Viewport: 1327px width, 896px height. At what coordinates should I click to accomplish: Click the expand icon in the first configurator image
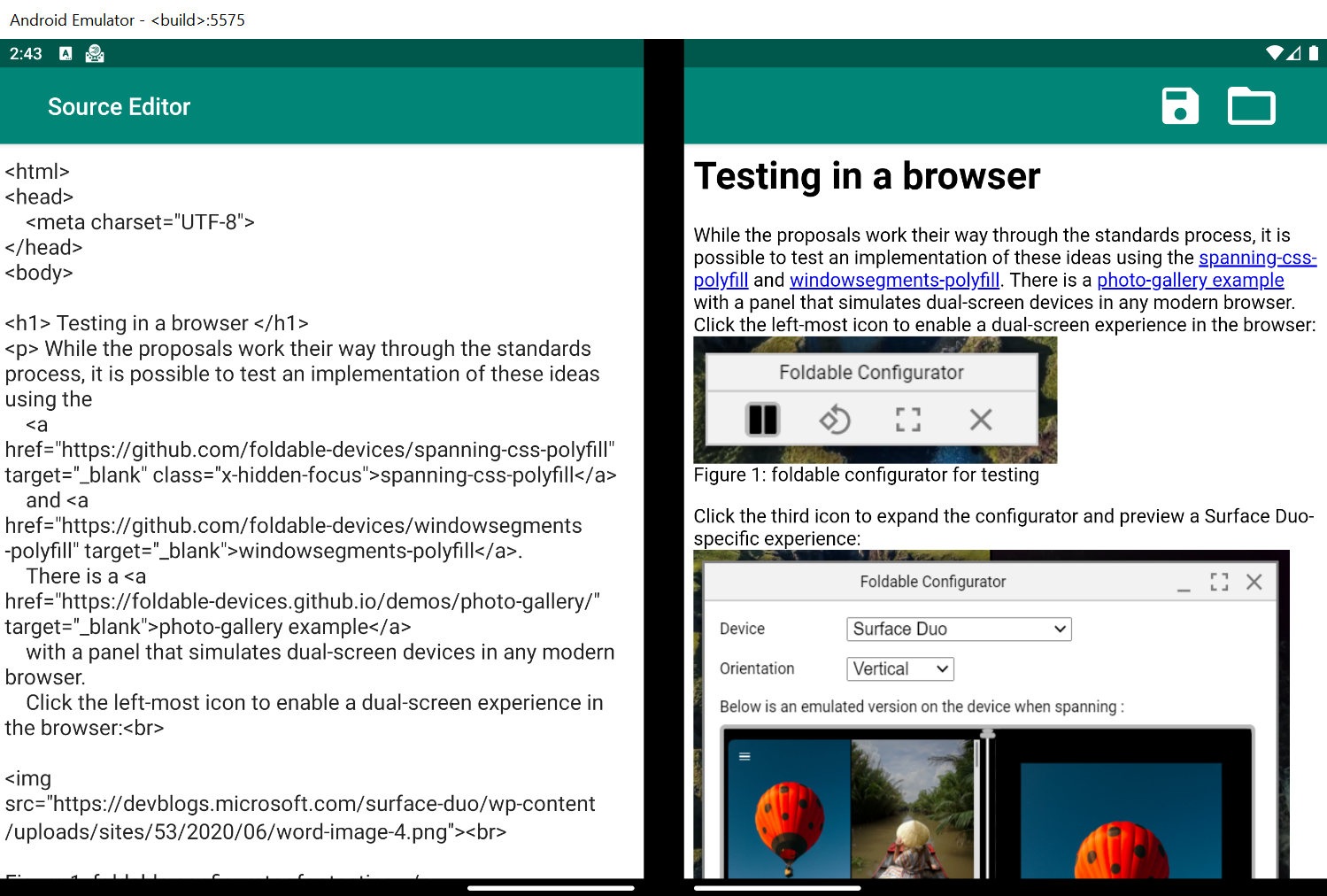click(908, 419)
